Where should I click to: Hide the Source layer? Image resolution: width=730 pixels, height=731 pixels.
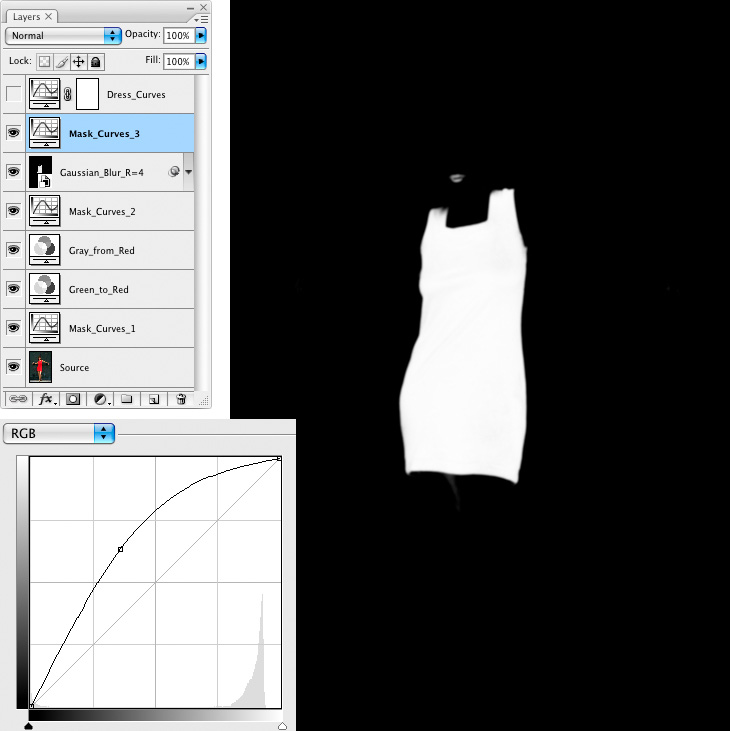[x=14, y=367]
